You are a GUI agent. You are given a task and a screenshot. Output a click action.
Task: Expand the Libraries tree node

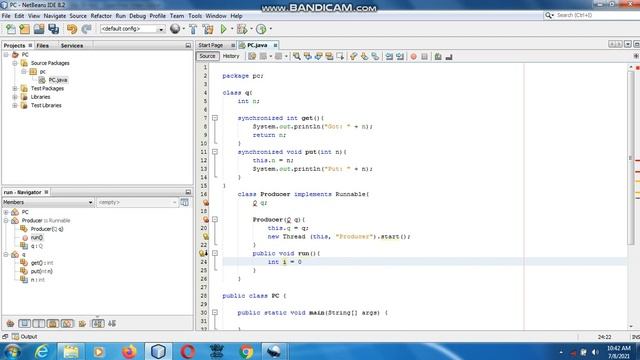click(15, 97)
